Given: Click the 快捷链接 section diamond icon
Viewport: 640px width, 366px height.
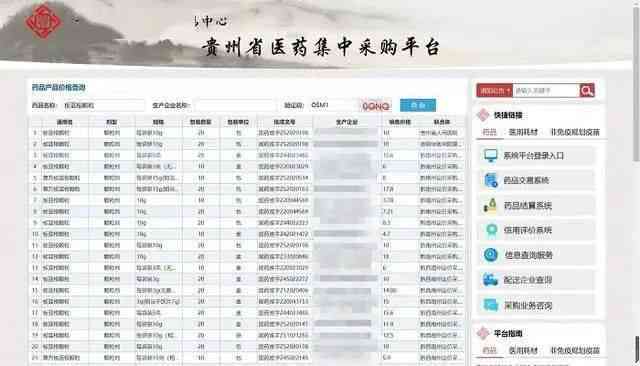Looking at the screenshot, I should (x=483, y=115).
